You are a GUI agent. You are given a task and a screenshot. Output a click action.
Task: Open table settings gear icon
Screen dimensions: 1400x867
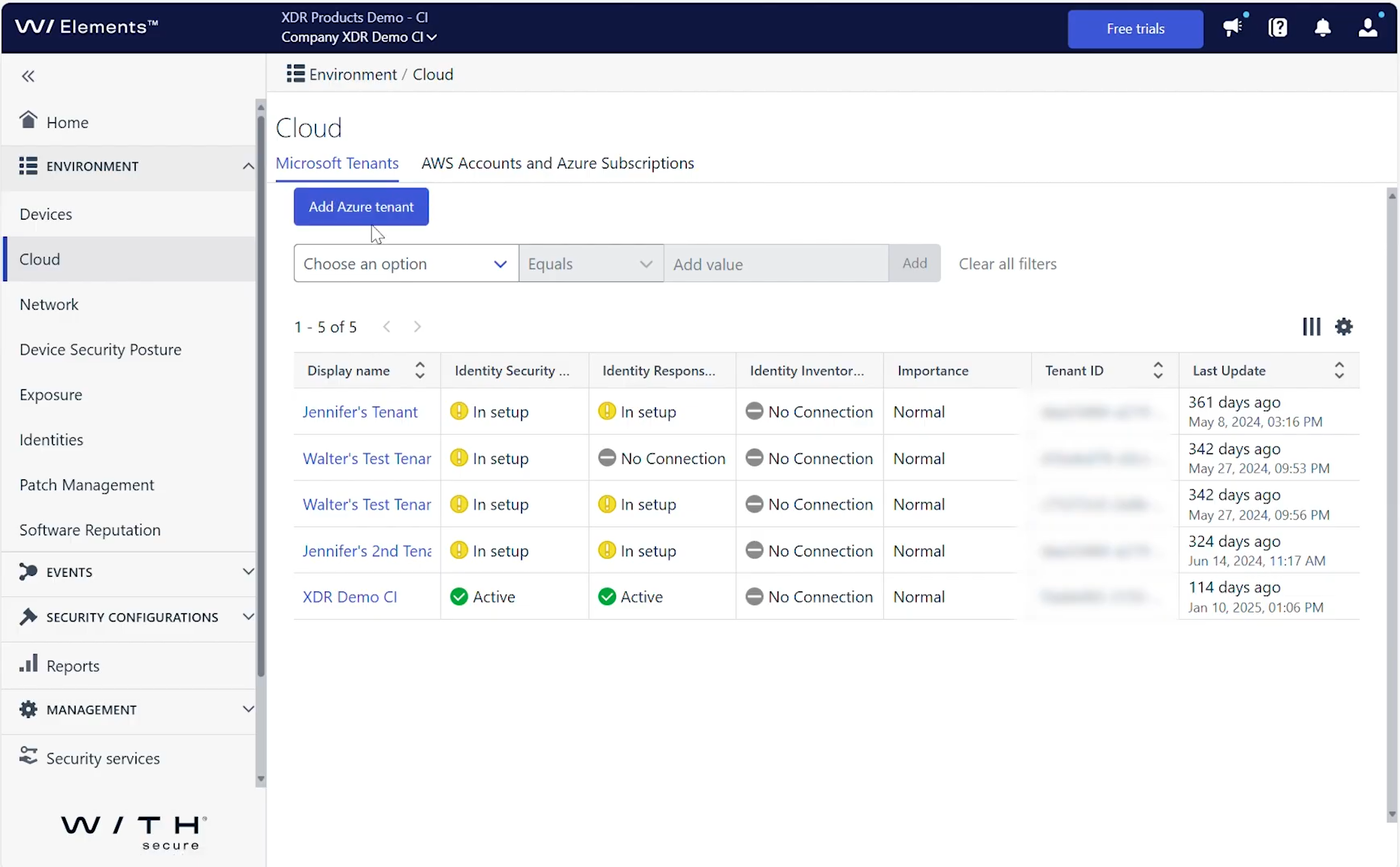(1344, 326)
